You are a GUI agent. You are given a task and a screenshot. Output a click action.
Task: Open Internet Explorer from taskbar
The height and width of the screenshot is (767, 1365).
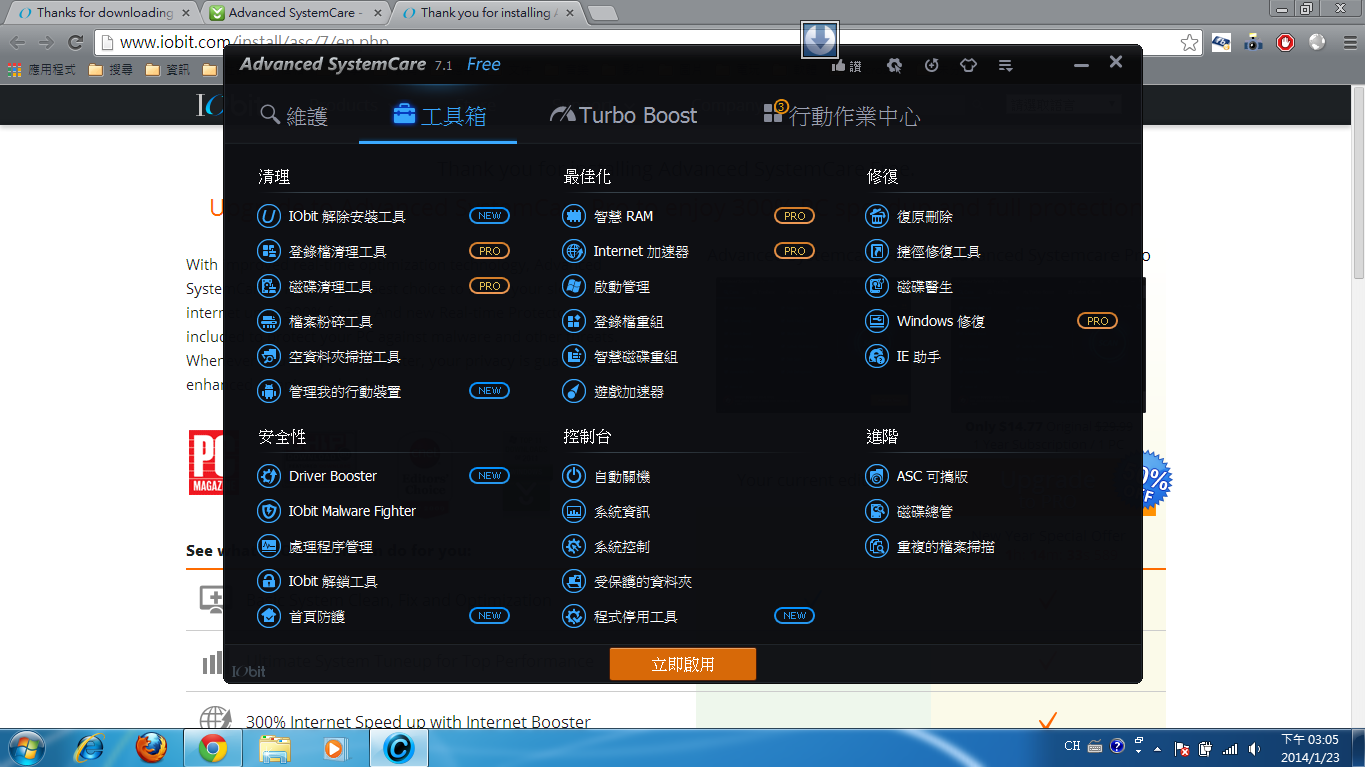click(x=91, y=747)
